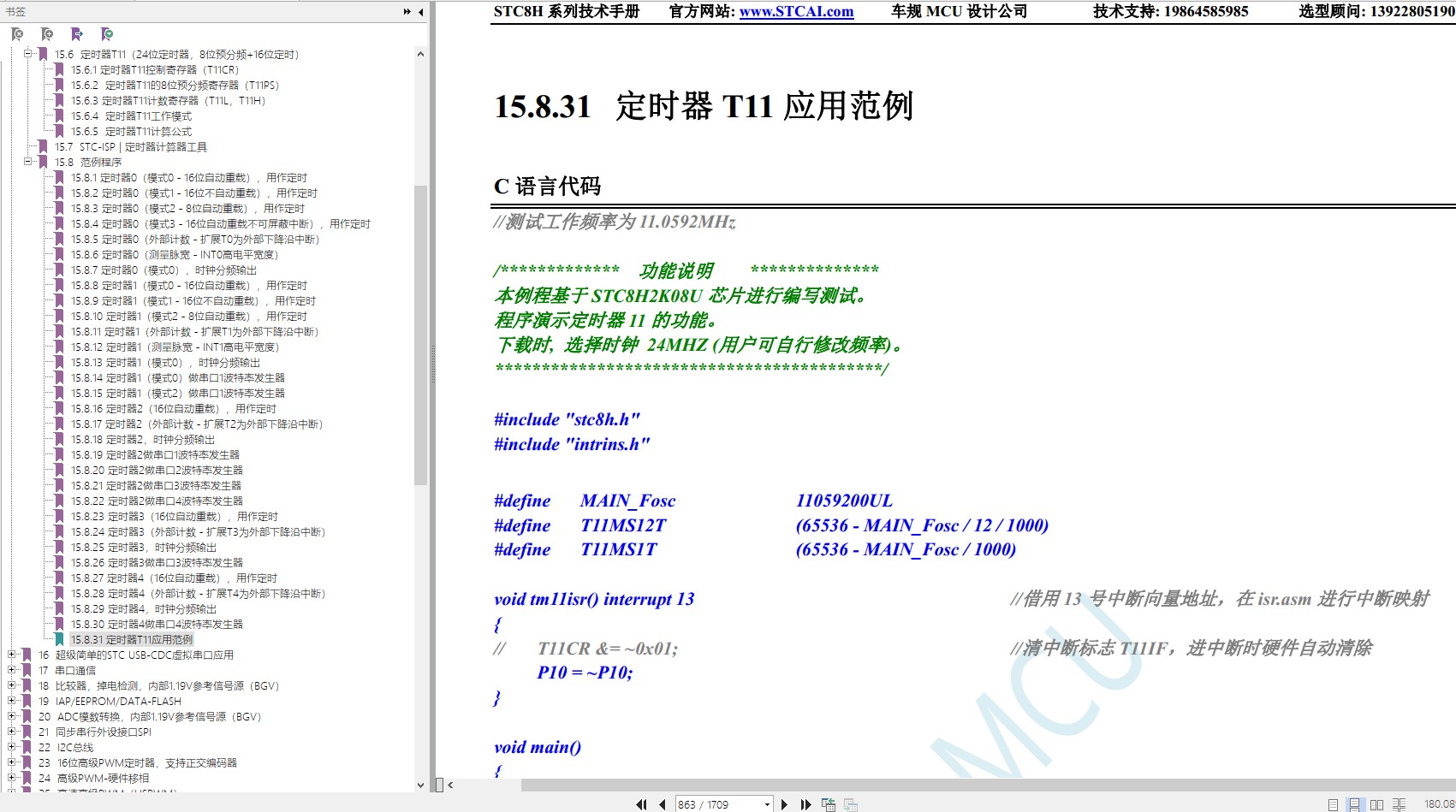The image size is (1456, 812).
Task: Select continuous page scrolling layout
Action: (x=1355, y=804)
